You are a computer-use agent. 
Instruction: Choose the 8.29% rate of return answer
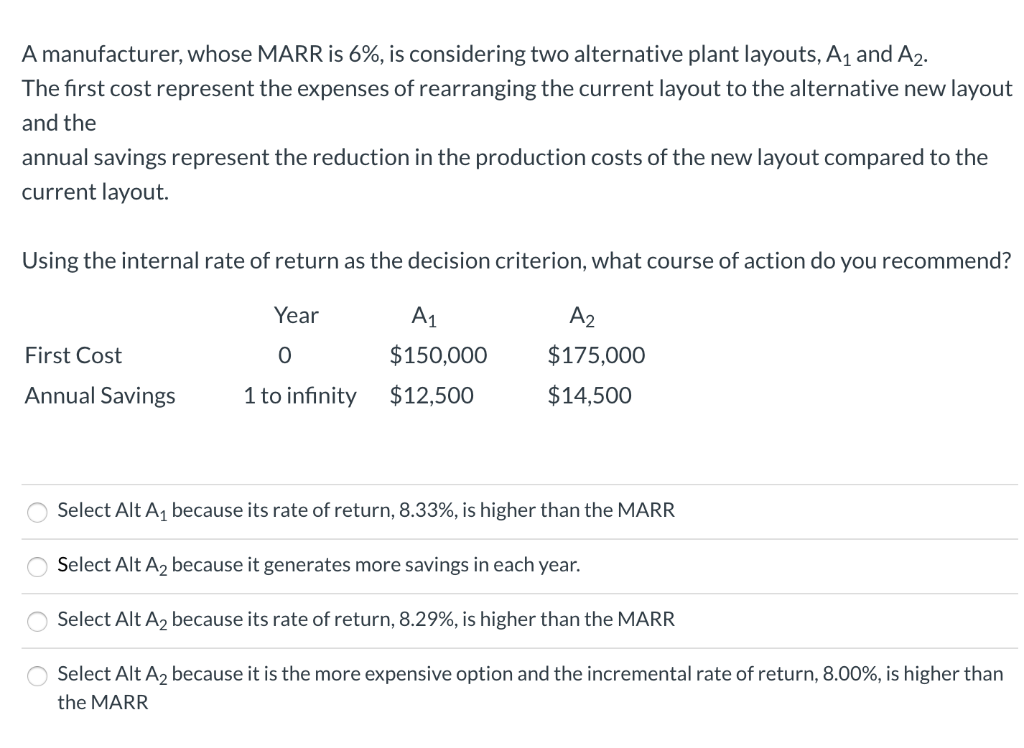(x=37, y=620)
